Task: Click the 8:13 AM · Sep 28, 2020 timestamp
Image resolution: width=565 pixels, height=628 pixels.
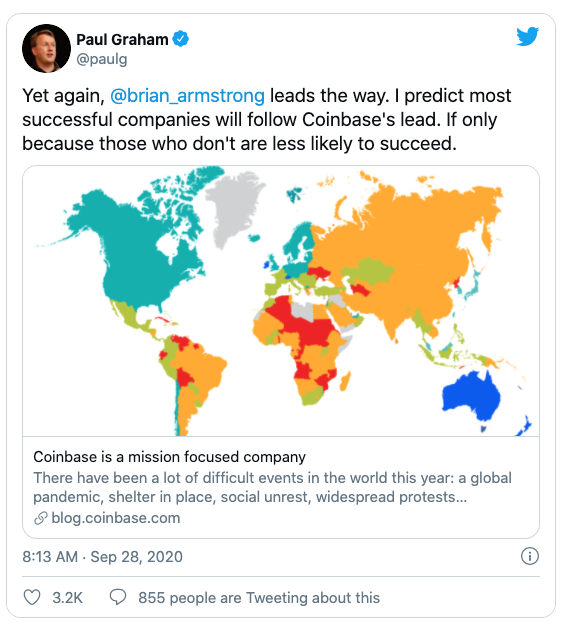Action: [x=103, y=557]
